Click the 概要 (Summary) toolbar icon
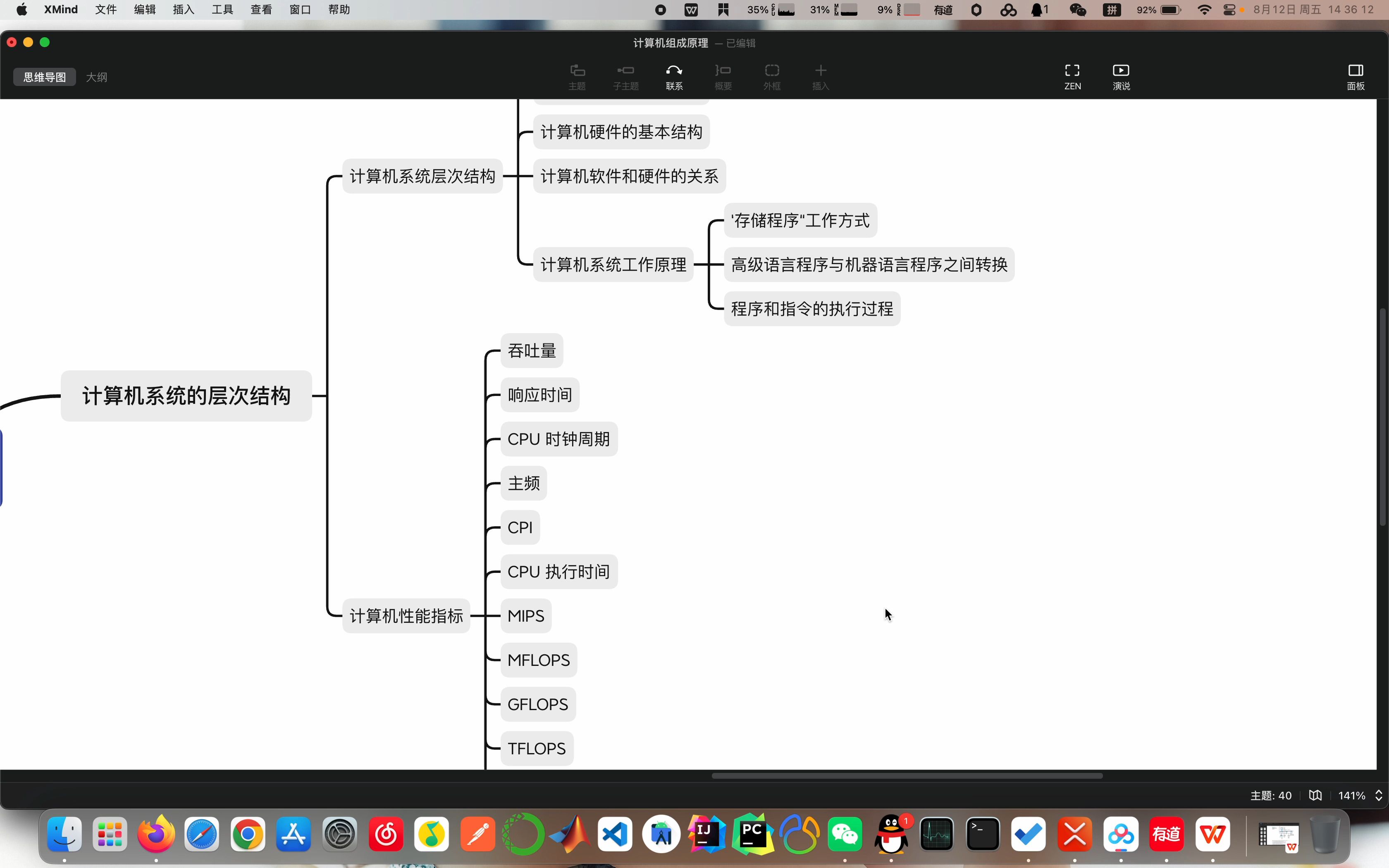 click(x=723, y=76)
